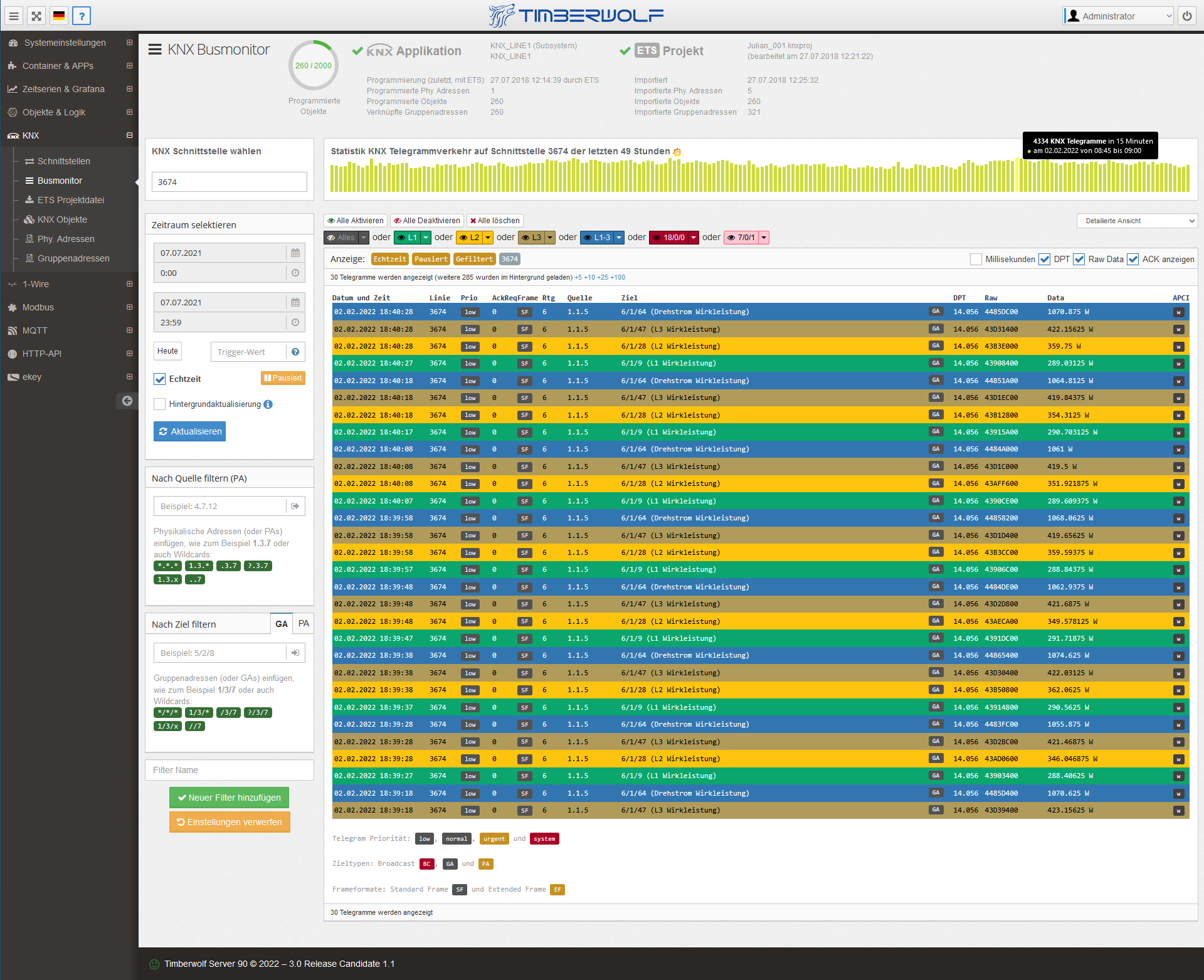The height and width of the screenshot is (980, 1204).
Task: Toggle visibility of L2 filter
Action: tap(470, 238)
